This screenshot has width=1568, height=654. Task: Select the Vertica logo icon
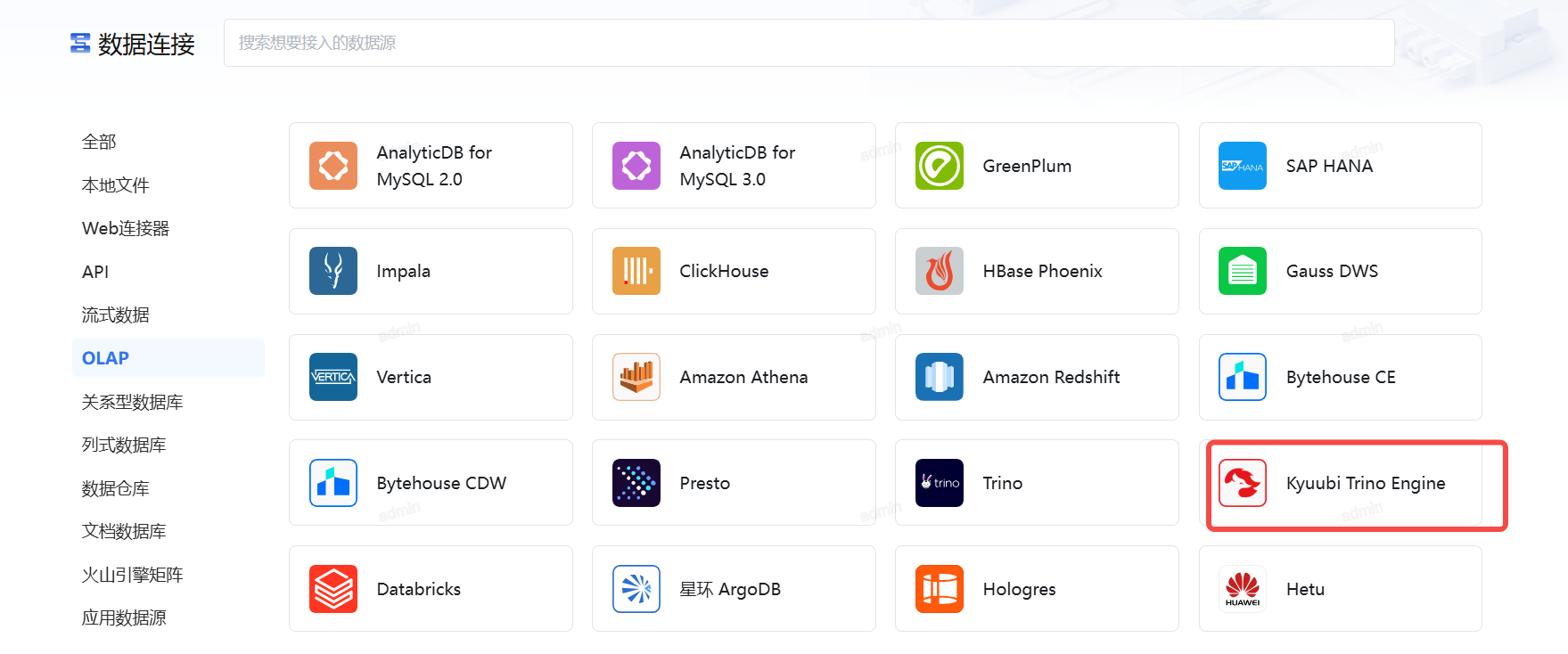click(x=332, y=377)
